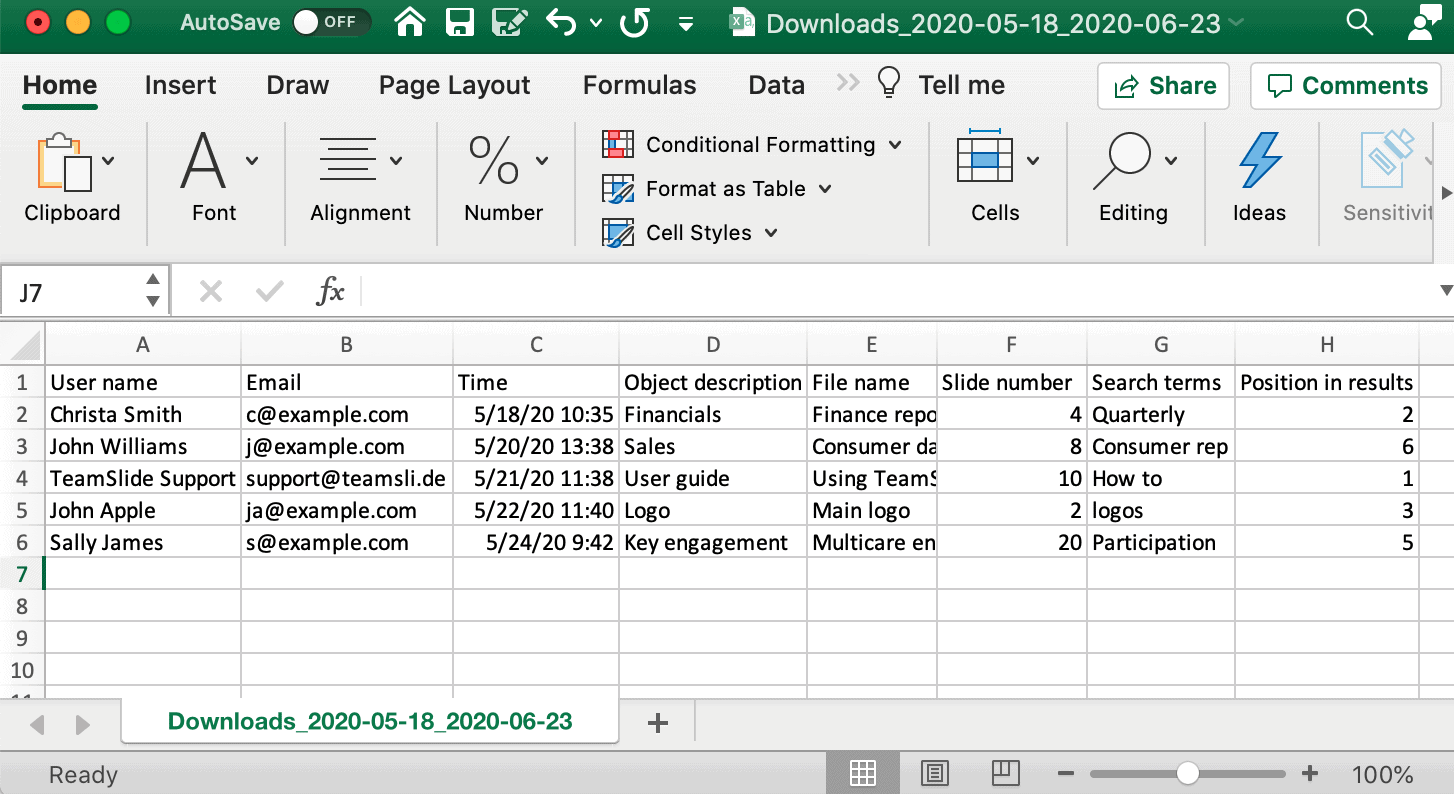Click the Undo arrow icon
Viewport: 1454px width, 794px height.
562,22
